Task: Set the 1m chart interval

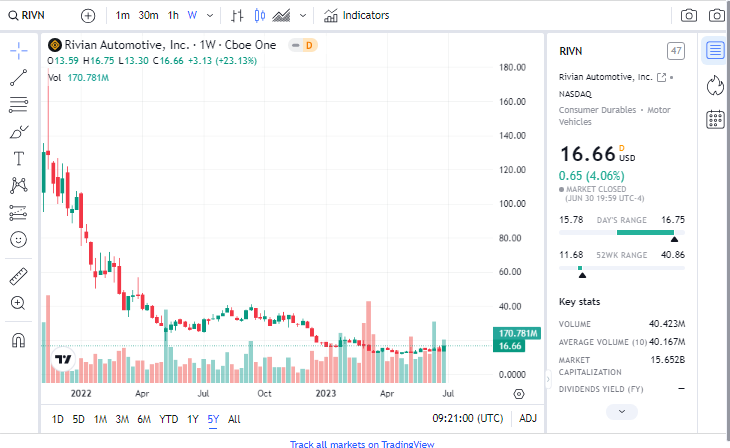Action: click(x=122, y=15)
